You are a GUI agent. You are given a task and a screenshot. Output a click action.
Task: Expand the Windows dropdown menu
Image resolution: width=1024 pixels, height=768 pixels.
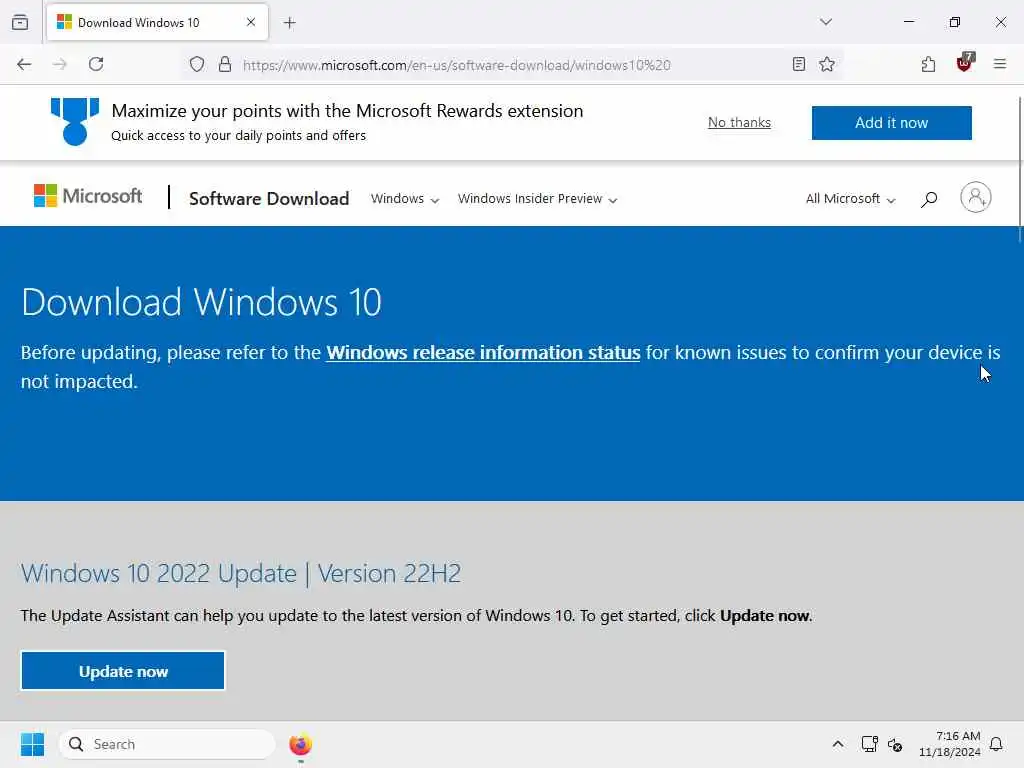(405, 199)
